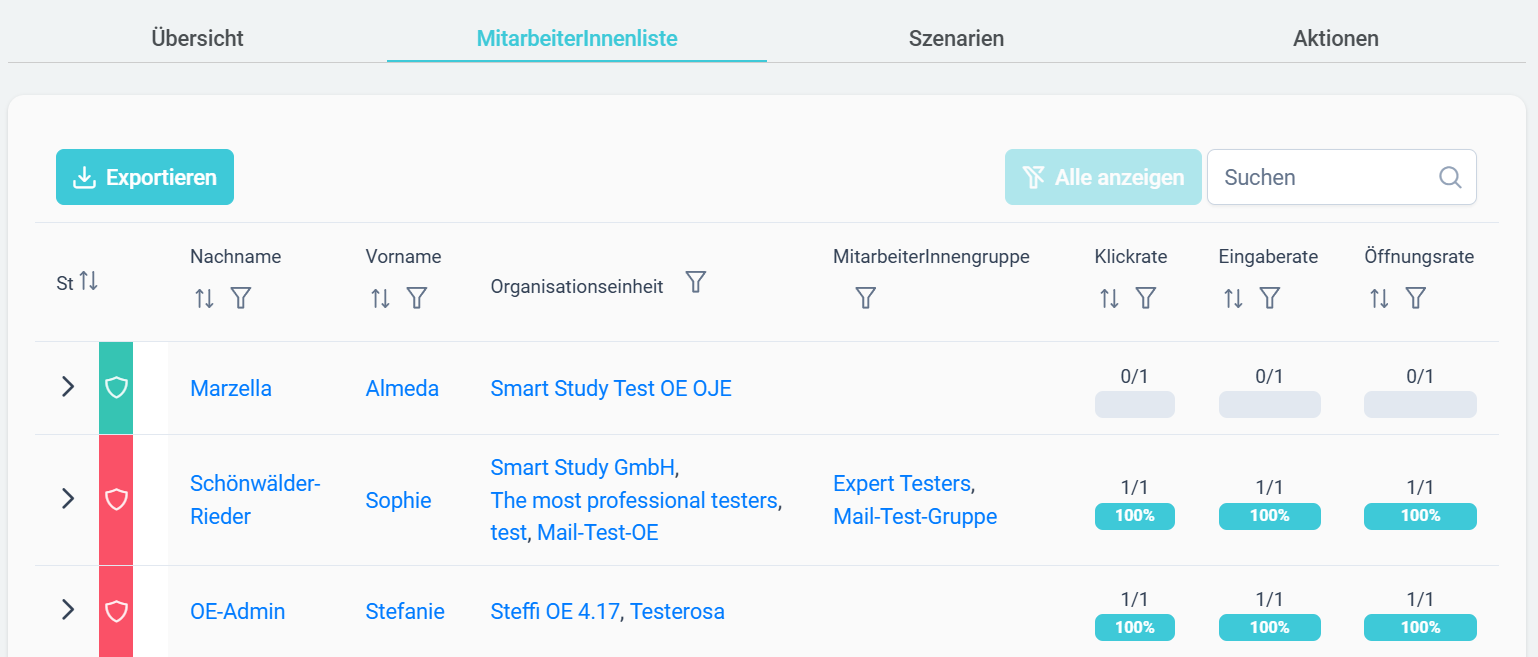1538x657 pixels.
Task: Focus the Suchen search field
Action: [x=1342, y=177]
